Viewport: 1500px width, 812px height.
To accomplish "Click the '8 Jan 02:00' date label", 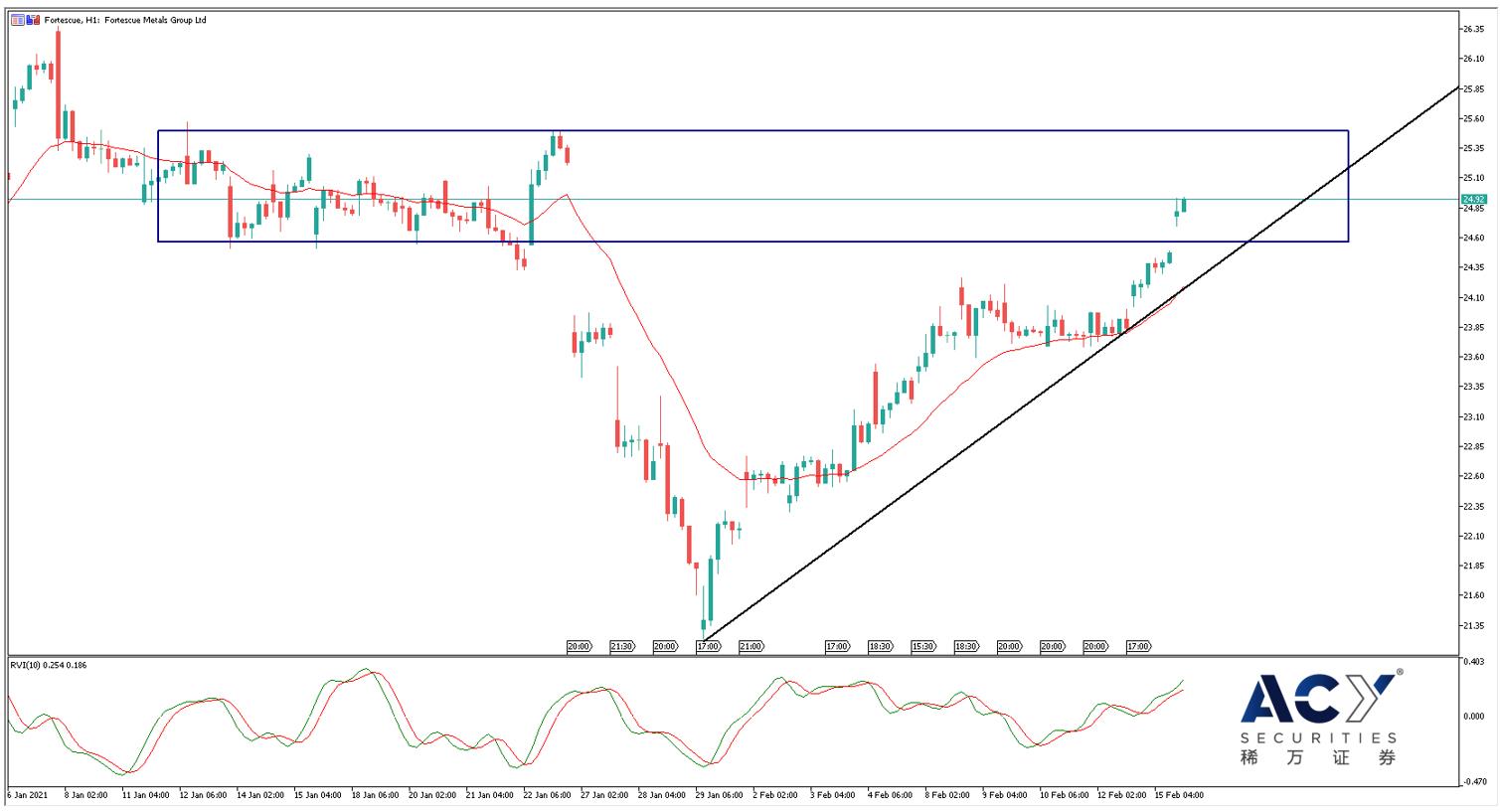I will tap(85, 795).
